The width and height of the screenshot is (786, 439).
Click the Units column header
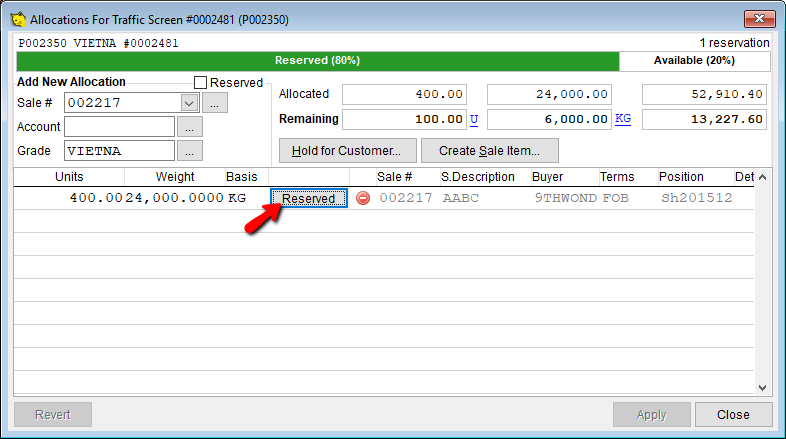tap(69, 177)
